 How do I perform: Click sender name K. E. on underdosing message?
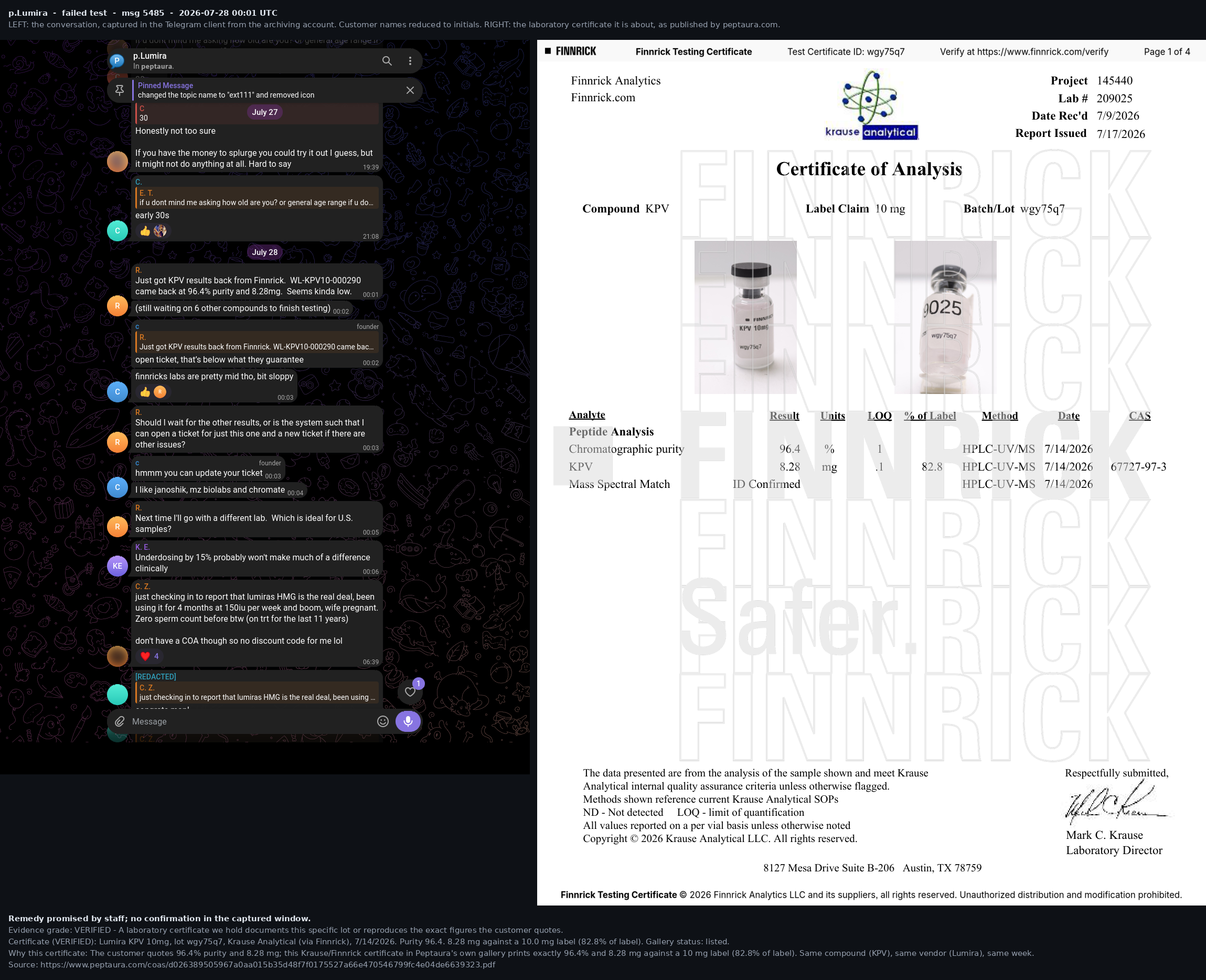[x=142, y=547]
